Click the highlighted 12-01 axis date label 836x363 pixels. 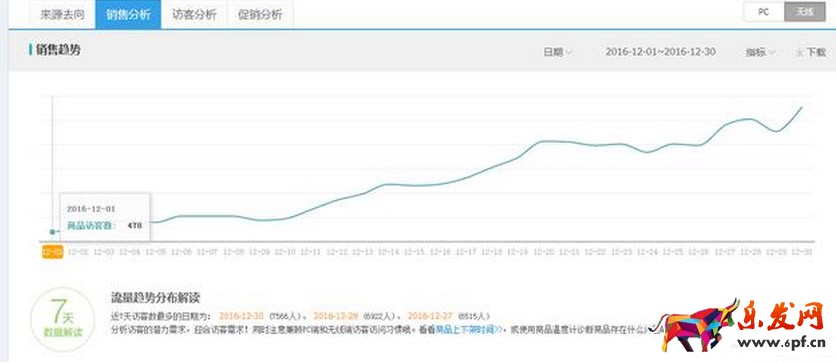pos(52,252)
